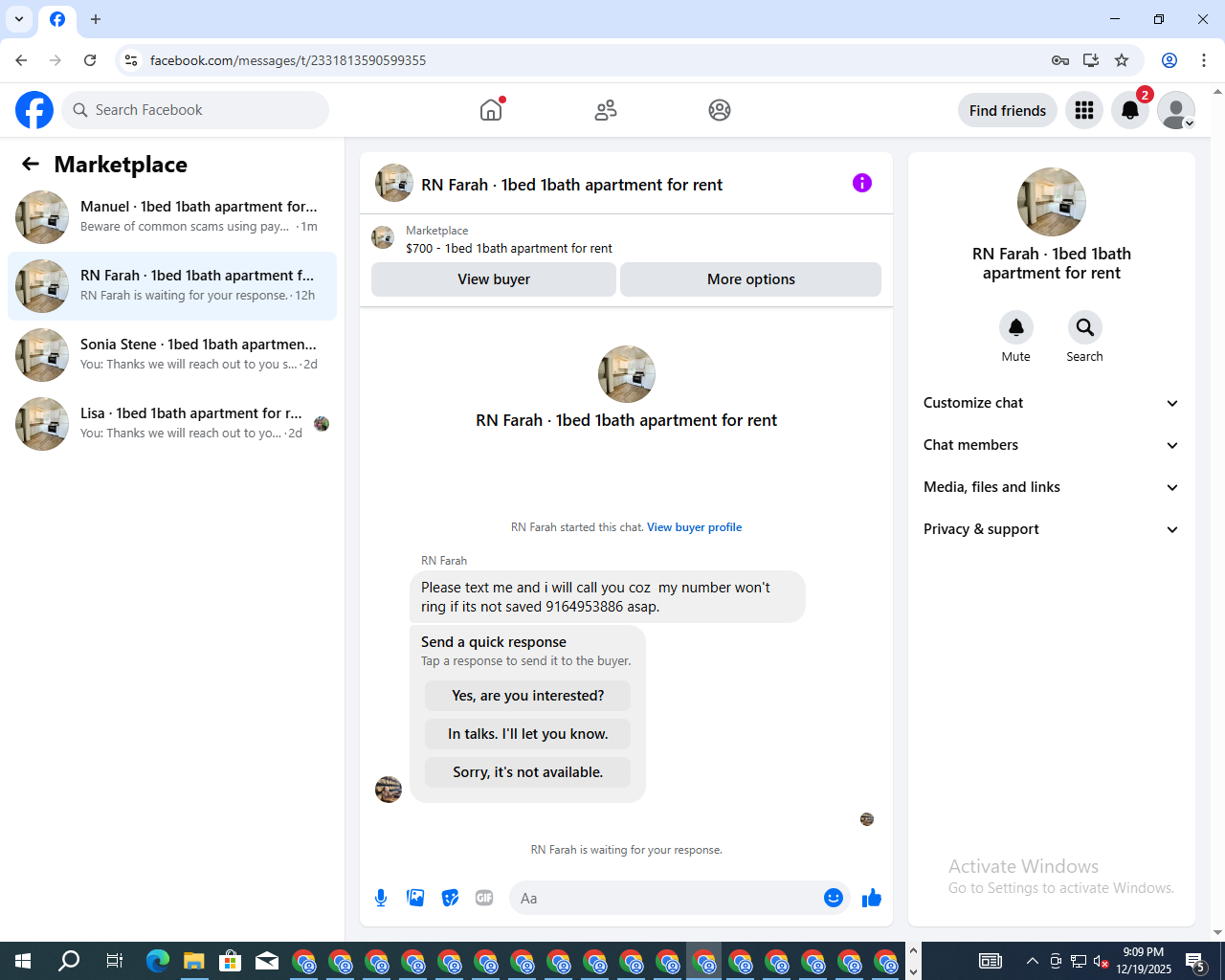This screenshot has width=1225, height=980.
Task: Choose a sticker from the sticker icon
Action: 450,898
